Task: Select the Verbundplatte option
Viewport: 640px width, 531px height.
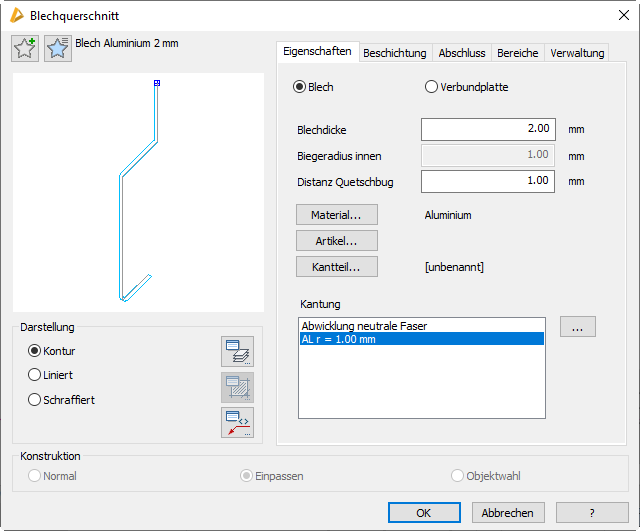Action: (x=432, y=87)
